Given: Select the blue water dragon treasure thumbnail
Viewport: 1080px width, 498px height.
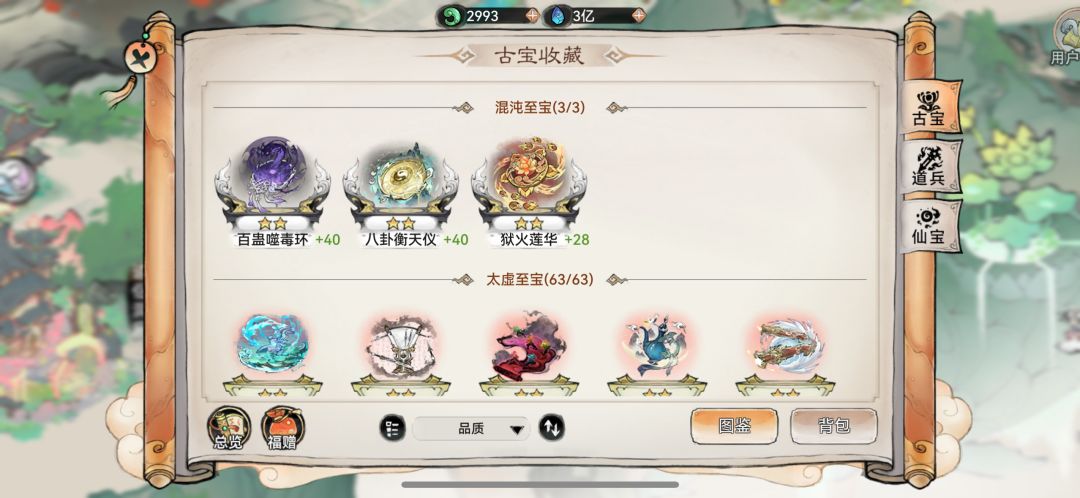Looking at the screenshot, I should (x=273, y=344).
